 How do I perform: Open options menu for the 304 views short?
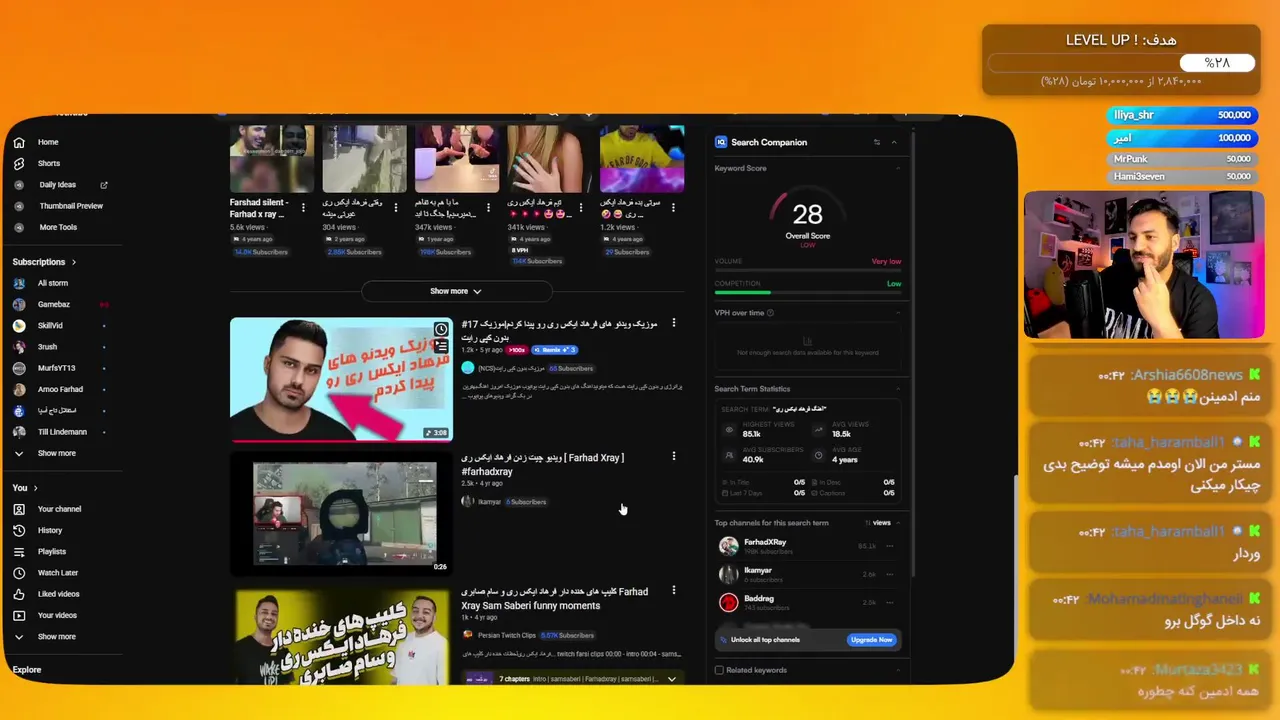(396, 207)
